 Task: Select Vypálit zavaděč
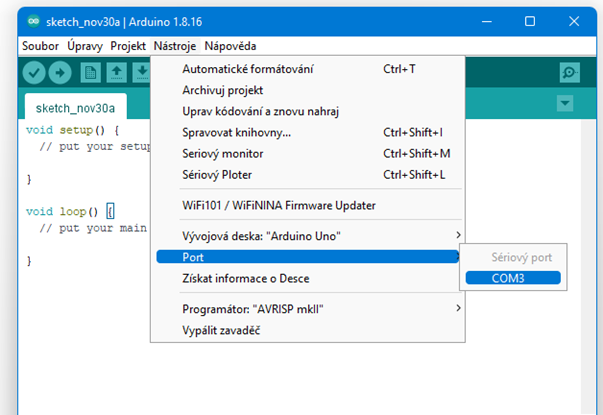pyautogui.click(x=308, y=330)
